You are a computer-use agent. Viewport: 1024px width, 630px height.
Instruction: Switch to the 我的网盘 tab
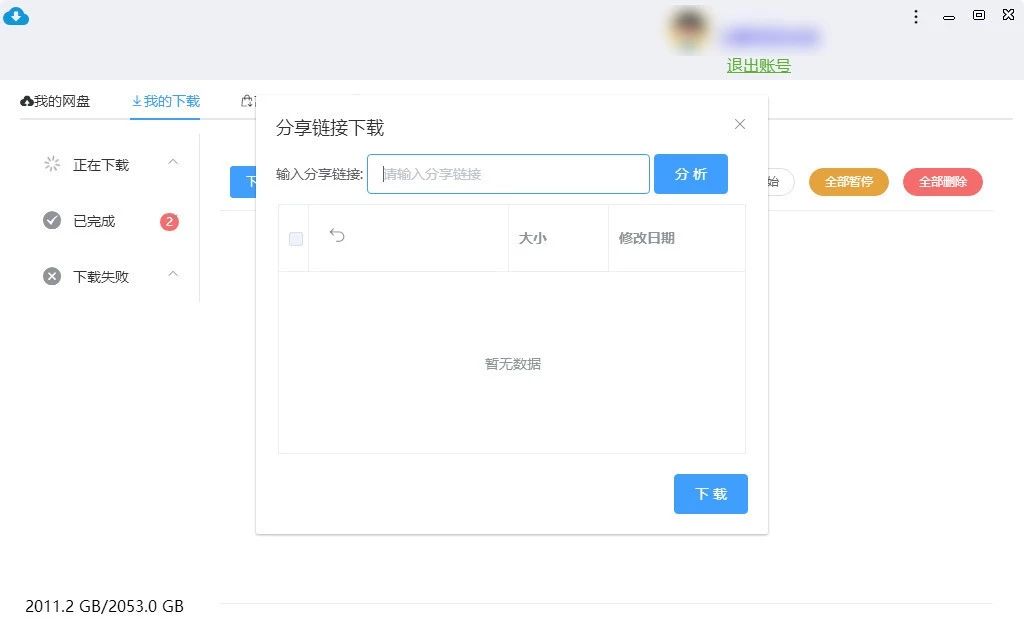click(x=55, y=101)
